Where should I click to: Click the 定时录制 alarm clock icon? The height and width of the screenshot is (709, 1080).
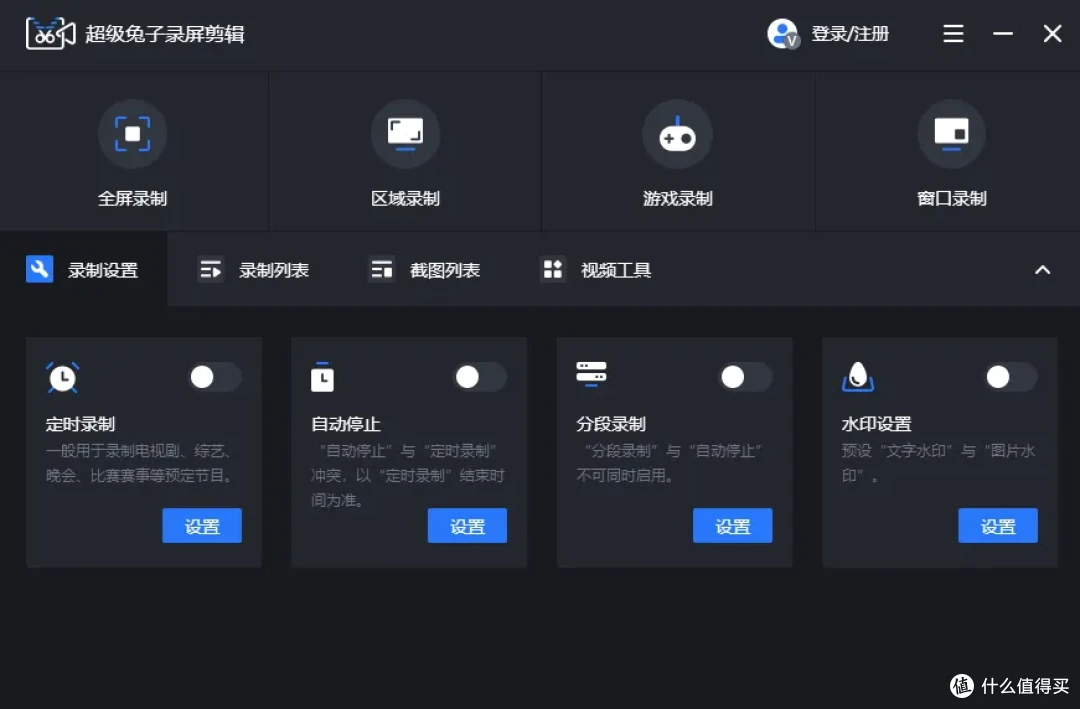[63, 377]
